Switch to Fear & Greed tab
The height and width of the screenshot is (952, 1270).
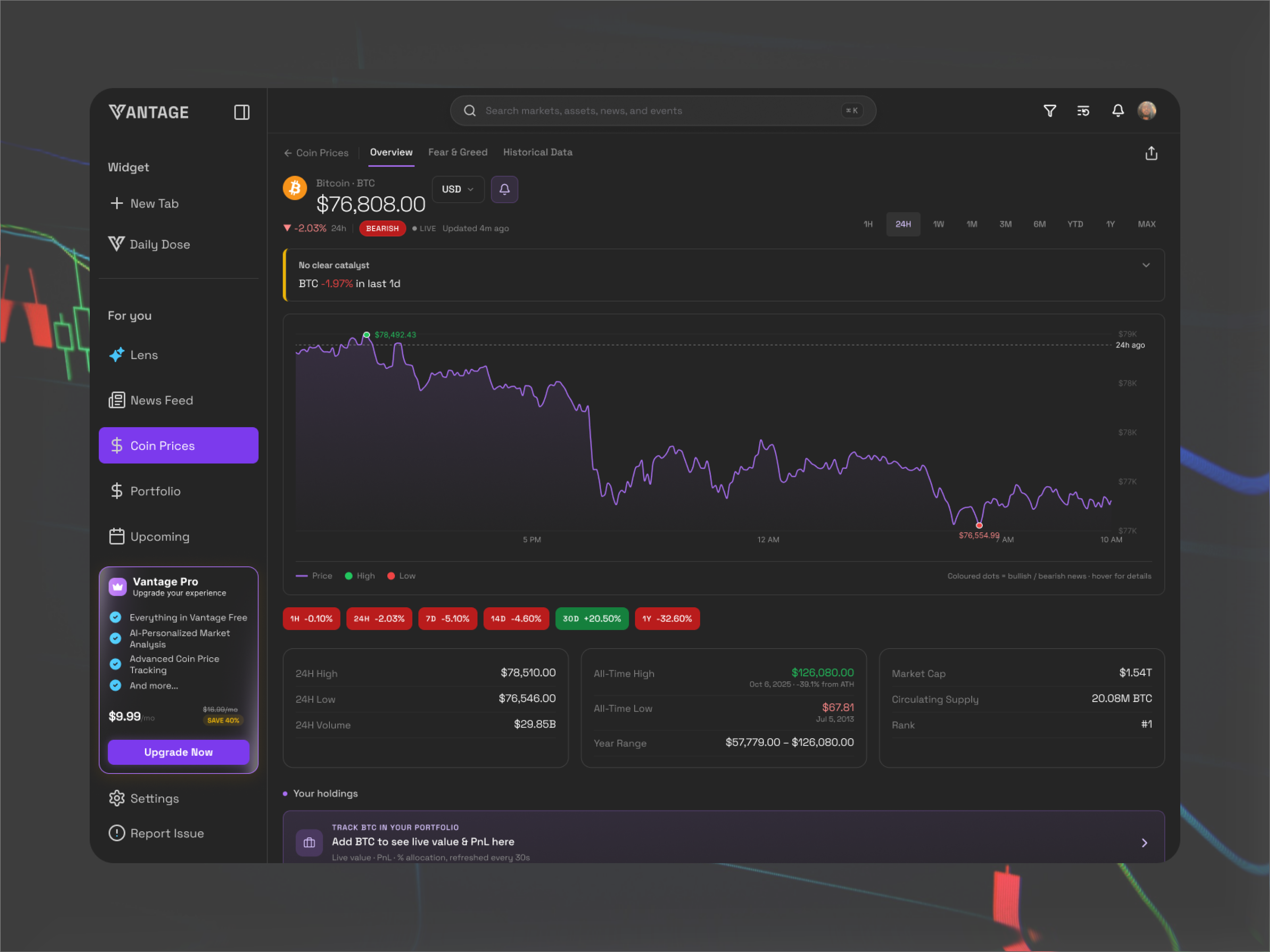coord(458,153)
